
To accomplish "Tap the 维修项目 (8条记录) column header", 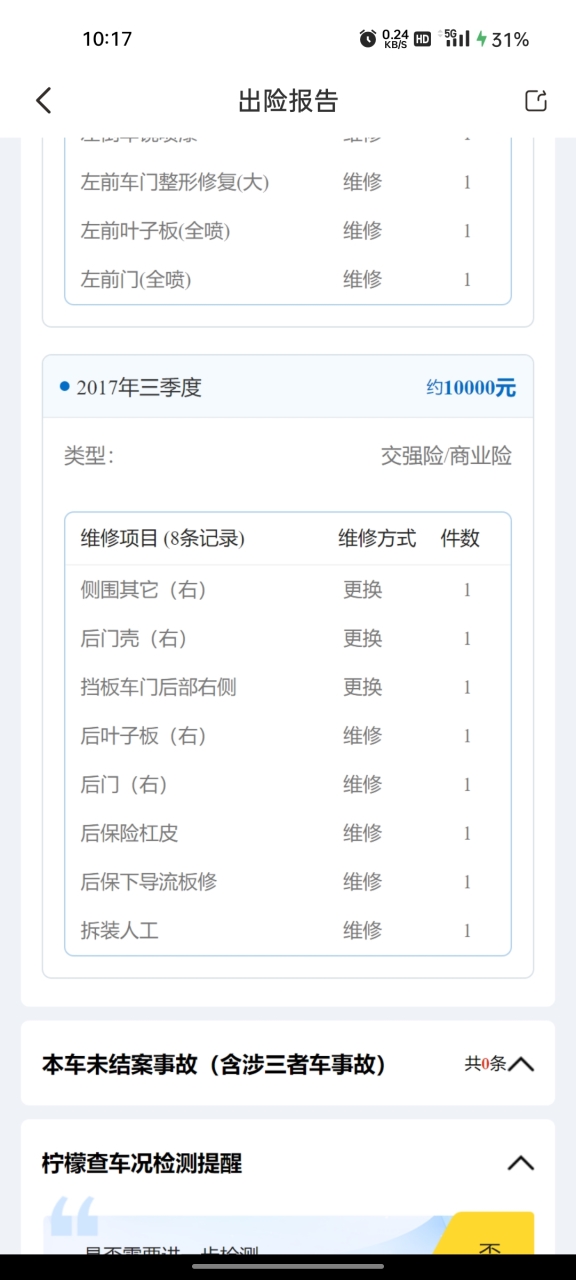I will (x=162, y=538).
